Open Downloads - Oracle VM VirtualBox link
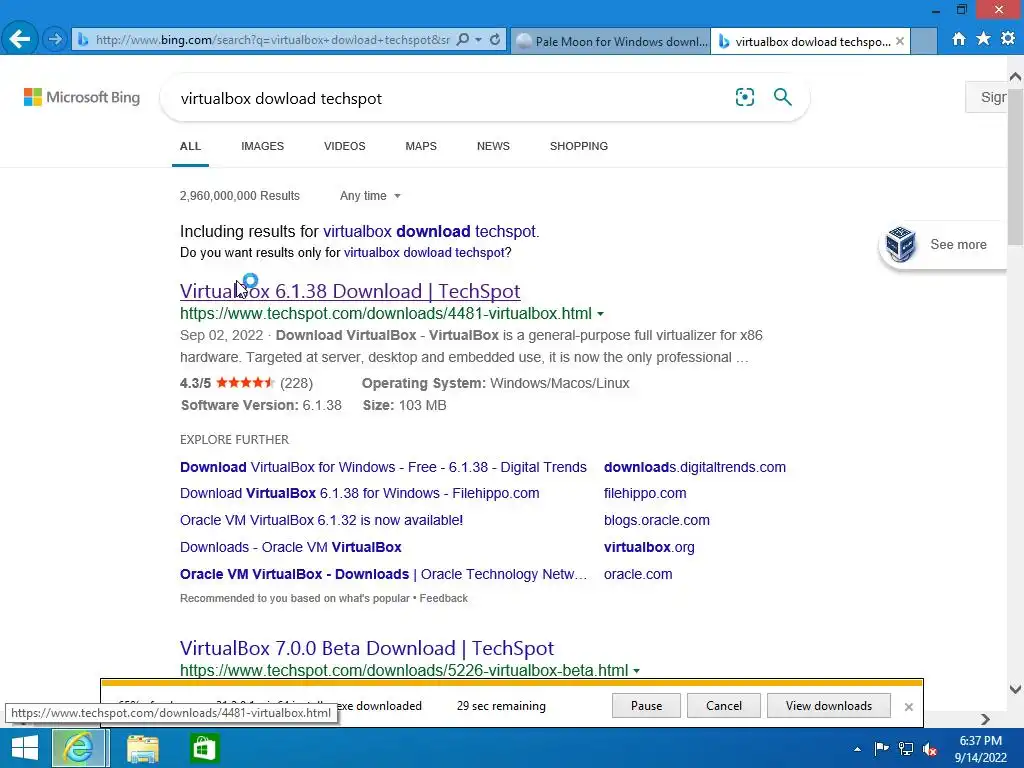 pyautogui.click(x=291, y=547)
